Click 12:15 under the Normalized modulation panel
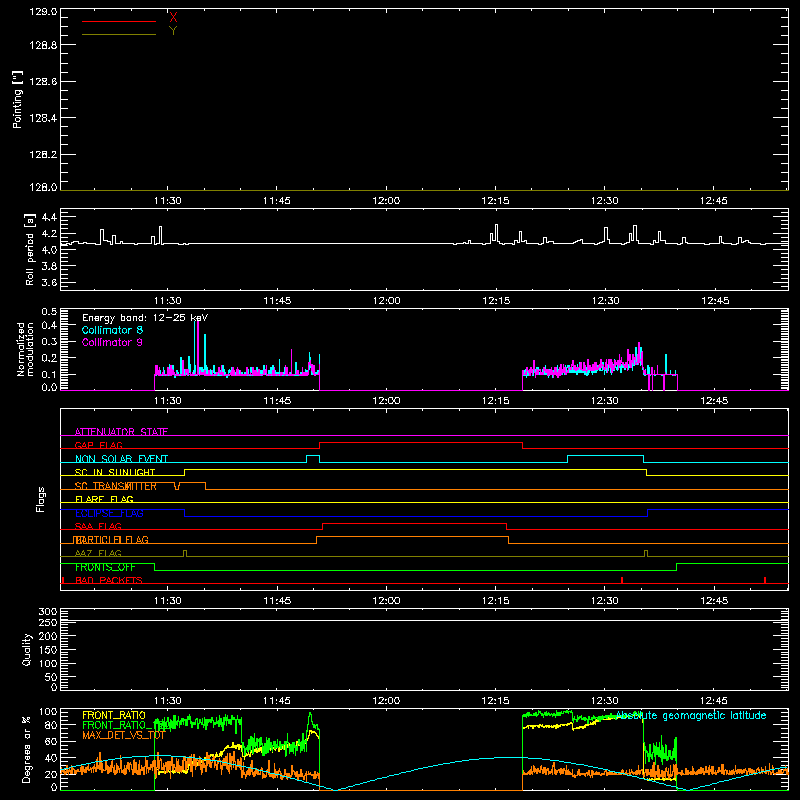 (x=495, y=401)
